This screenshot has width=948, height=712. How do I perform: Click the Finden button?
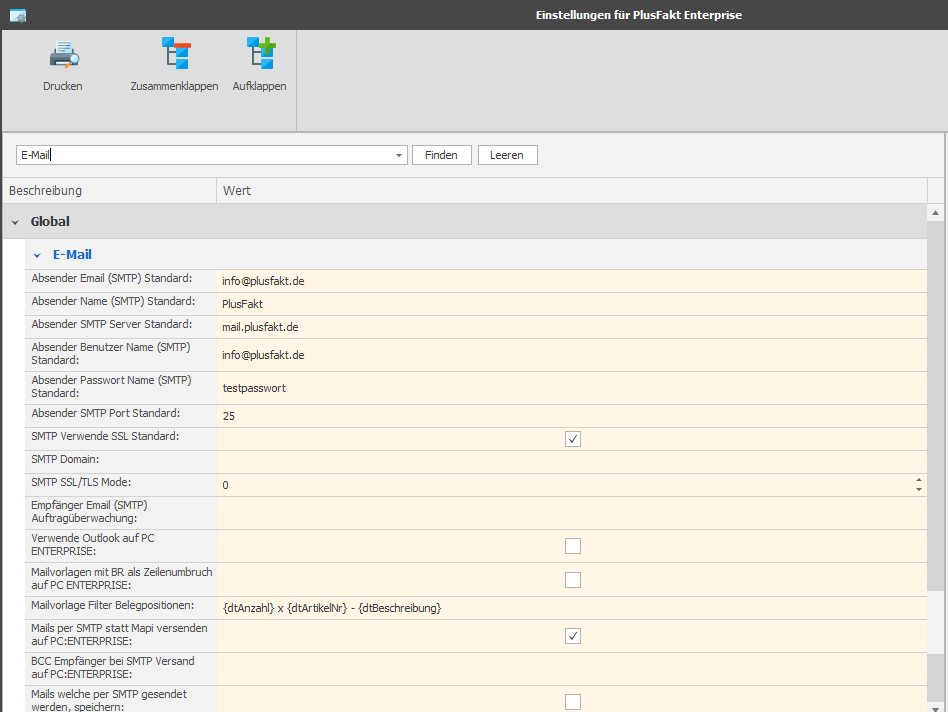tap(441, 155)
